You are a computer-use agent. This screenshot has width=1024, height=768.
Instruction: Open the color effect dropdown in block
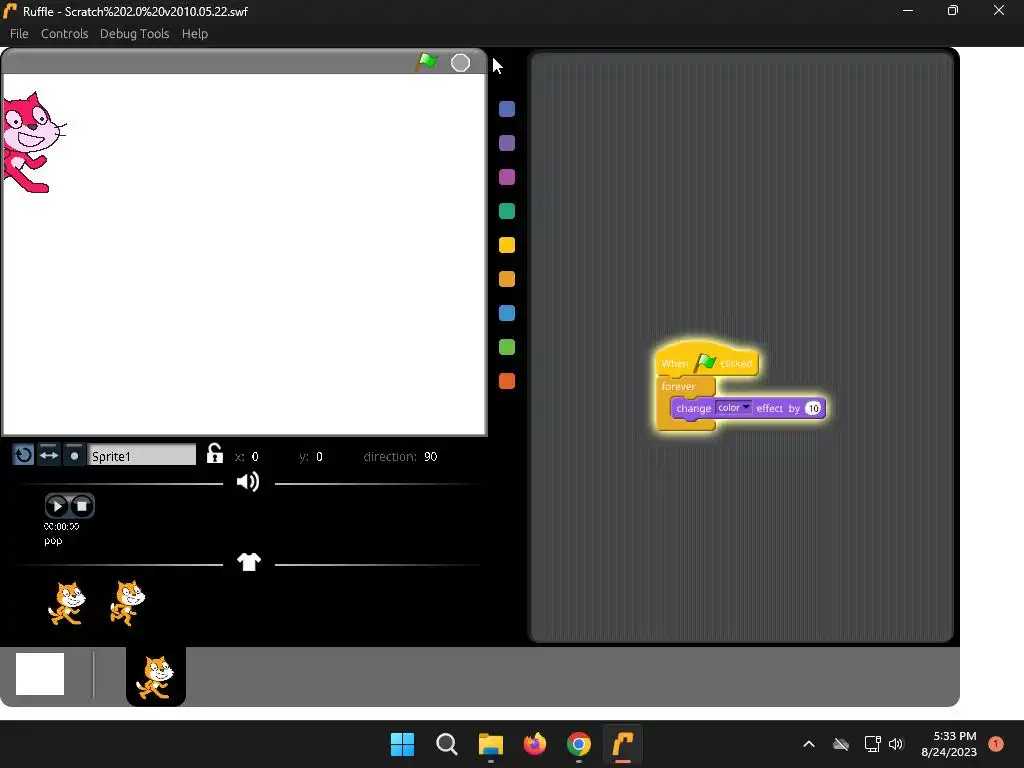tap(733, 408)
